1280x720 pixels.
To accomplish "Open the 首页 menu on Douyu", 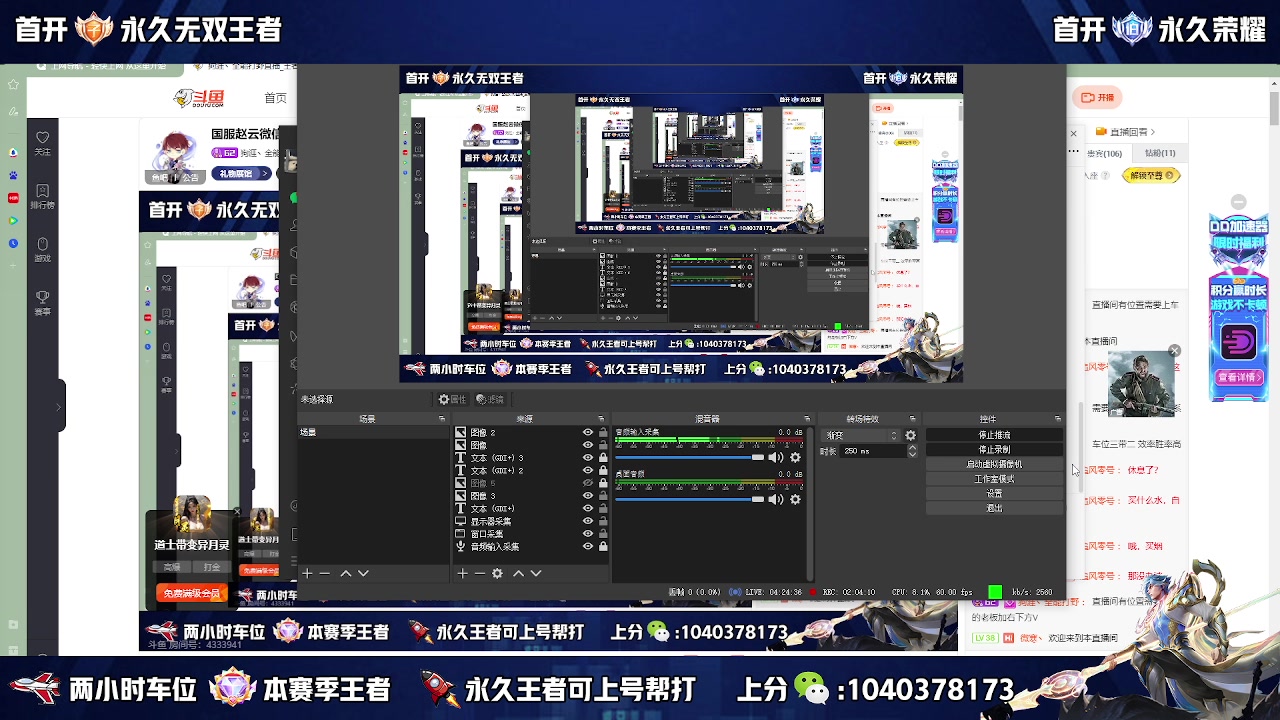I will tap(275, 98).
